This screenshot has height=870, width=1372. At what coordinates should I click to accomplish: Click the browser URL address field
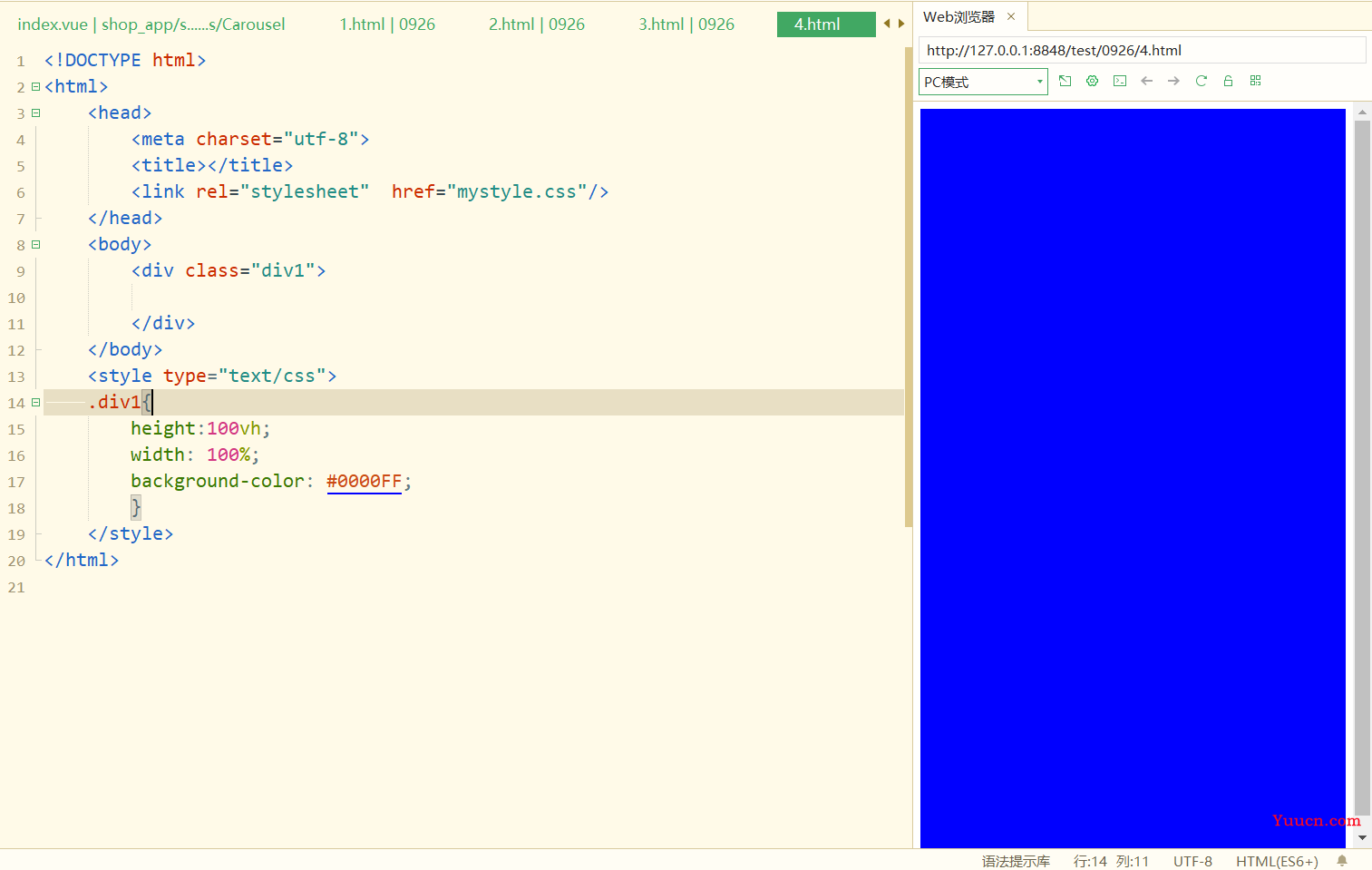1142,50
